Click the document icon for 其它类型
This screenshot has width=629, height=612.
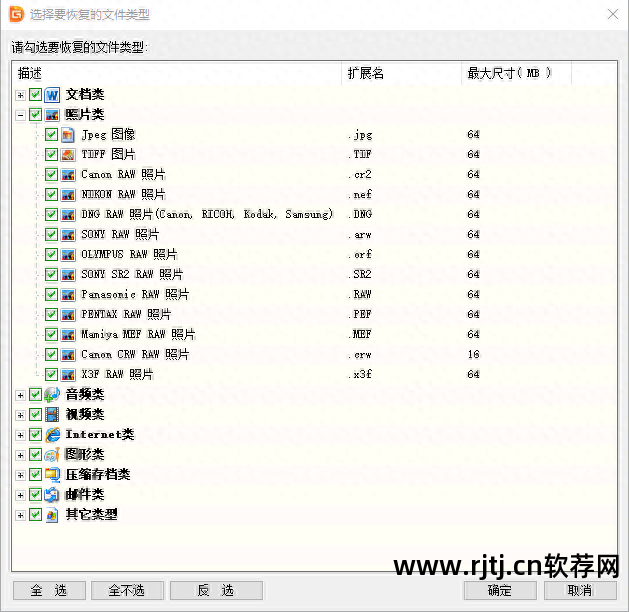pyautogui.click(x=52, y=515)
